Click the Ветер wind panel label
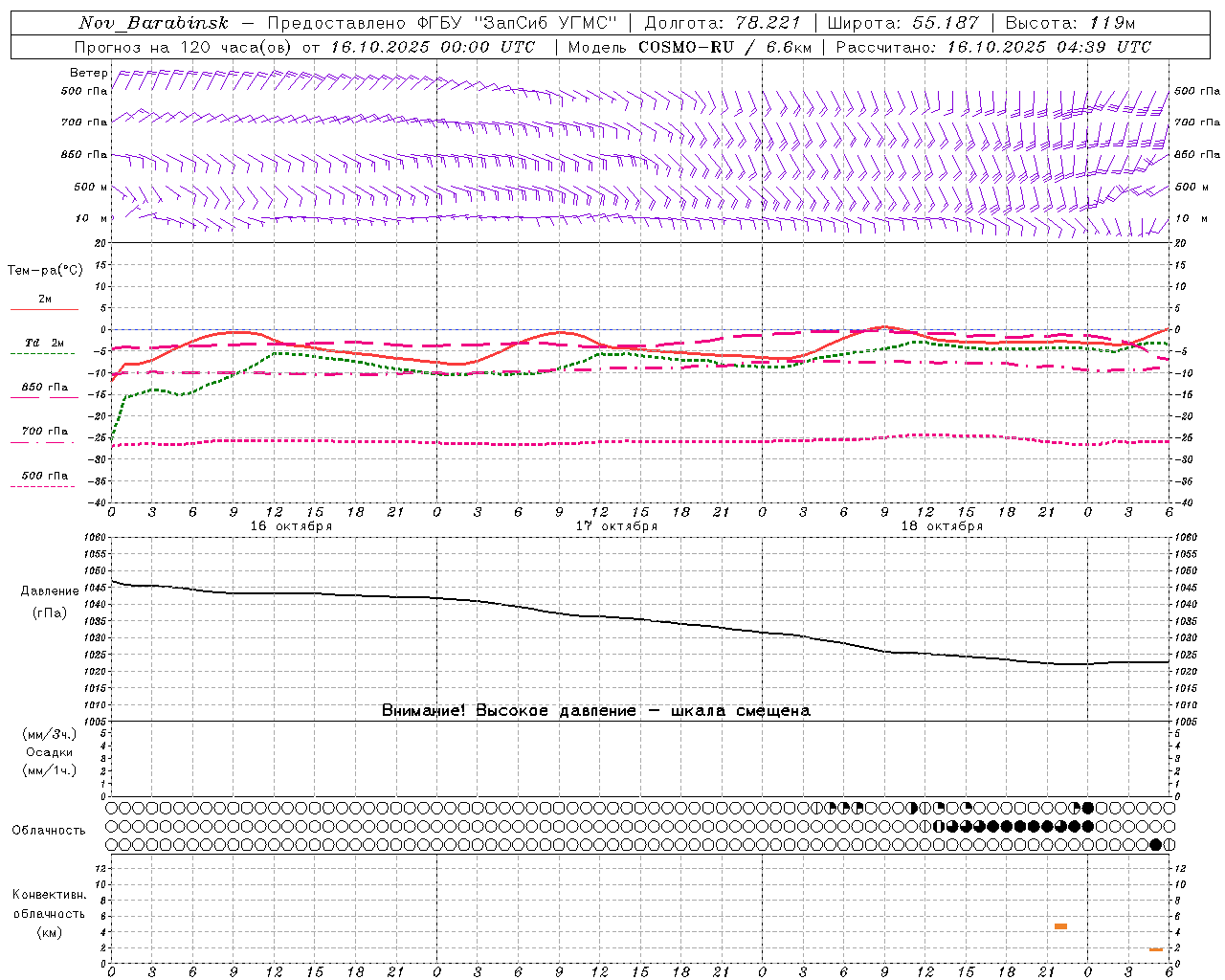This screenshot has height=980, width=1225. 89,73
